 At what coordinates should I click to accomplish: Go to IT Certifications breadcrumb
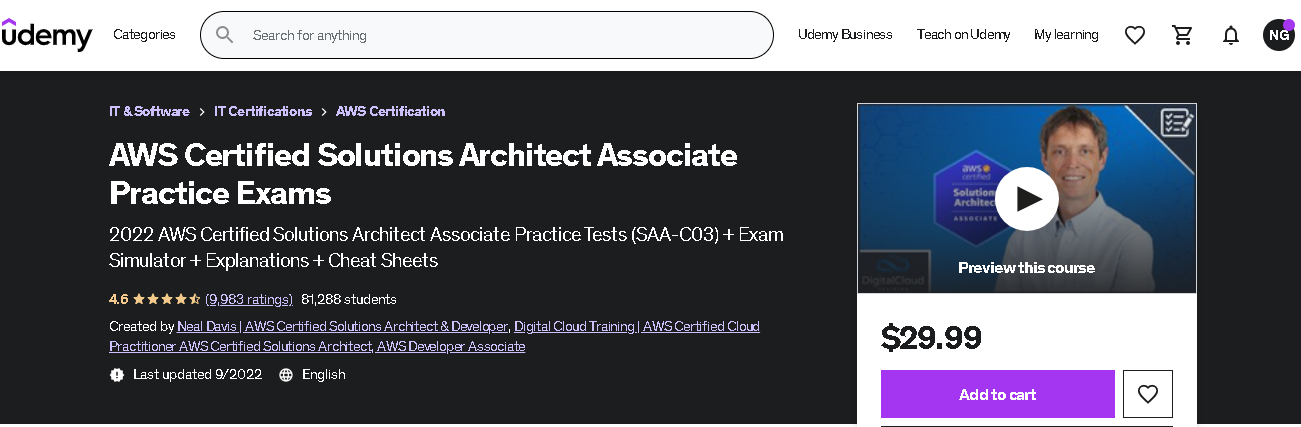click(x=263, y=111)
